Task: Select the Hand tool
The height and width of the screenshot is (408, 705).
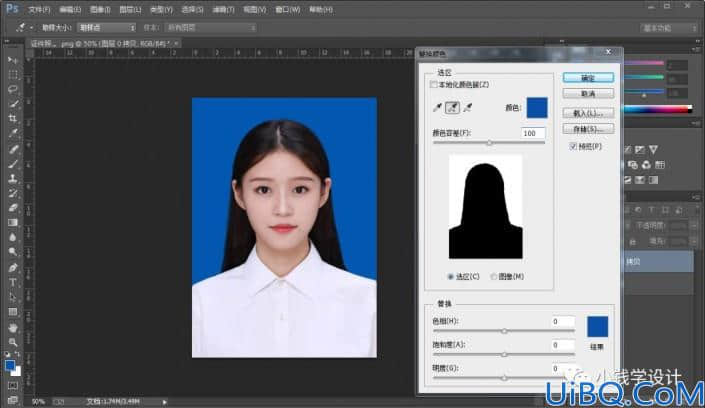Action: coord(13,327)
